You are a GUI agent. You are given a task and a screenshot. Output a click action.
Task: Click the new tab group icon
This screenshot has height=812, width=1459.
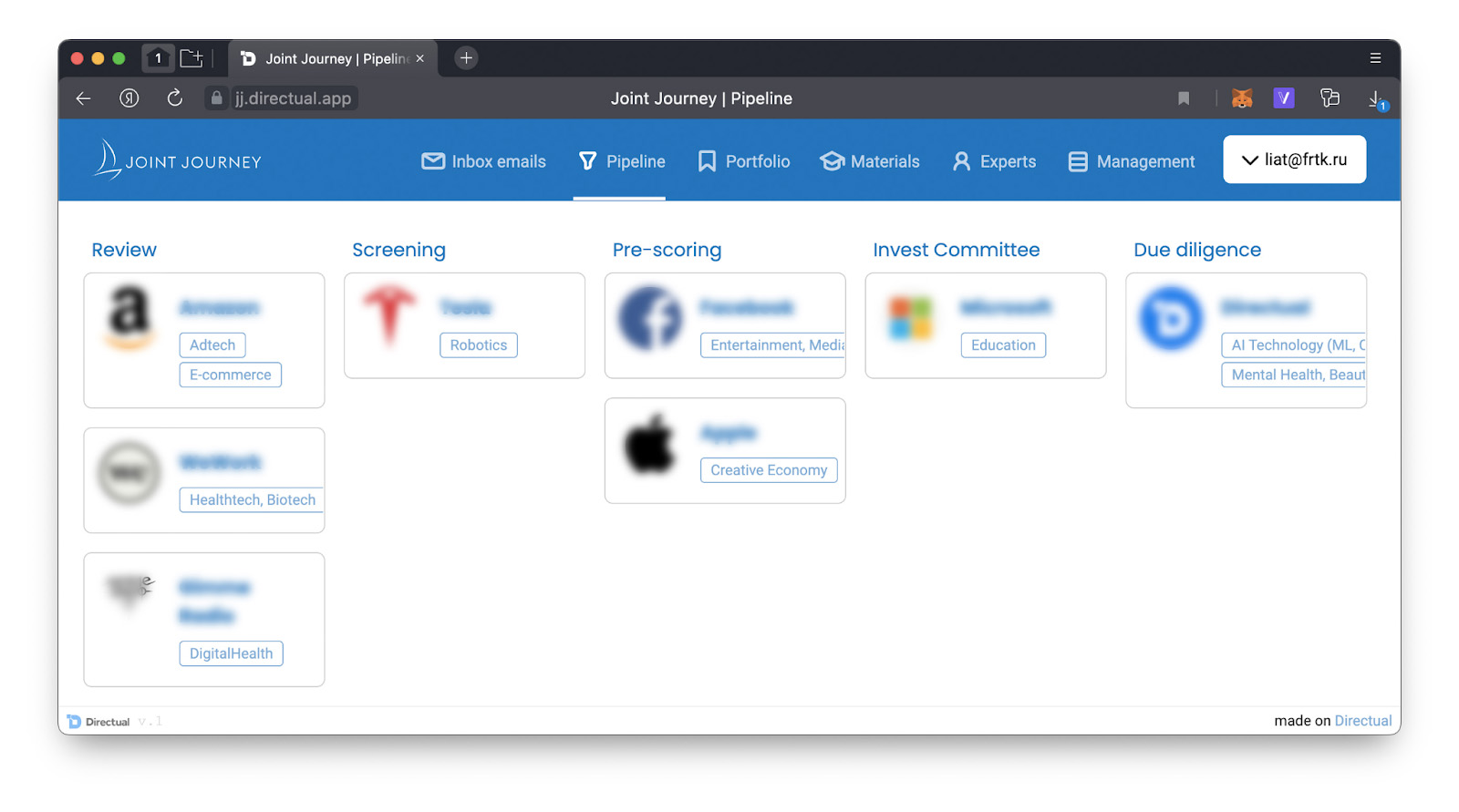point(191,58)
